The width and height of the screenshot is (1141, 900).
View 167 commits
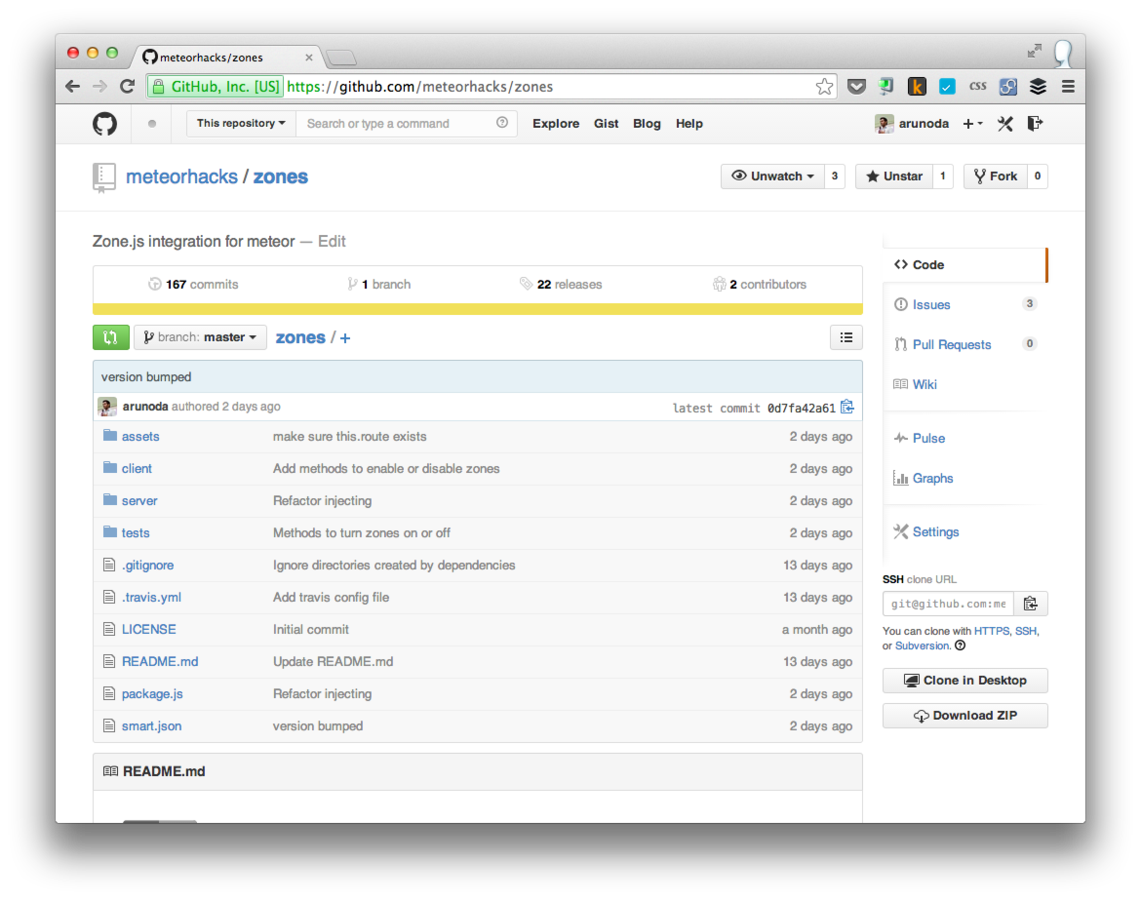194,284
